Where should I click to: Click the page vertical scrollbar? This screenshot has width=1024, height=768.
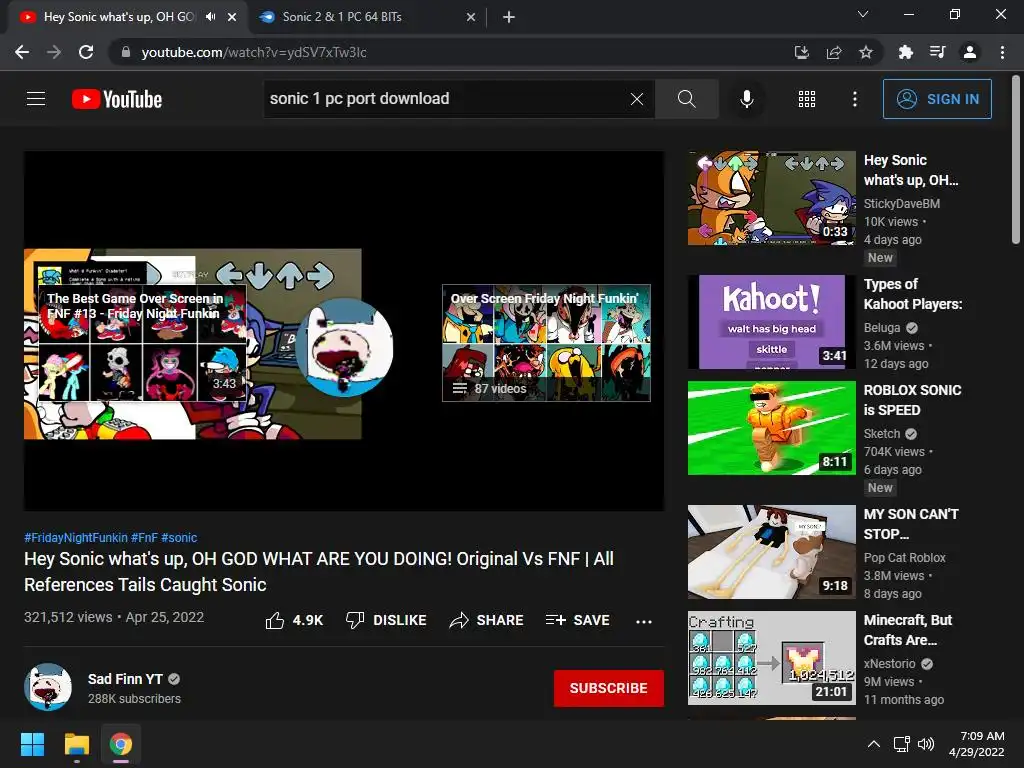pyautogui.click(x=1016, y=160)
